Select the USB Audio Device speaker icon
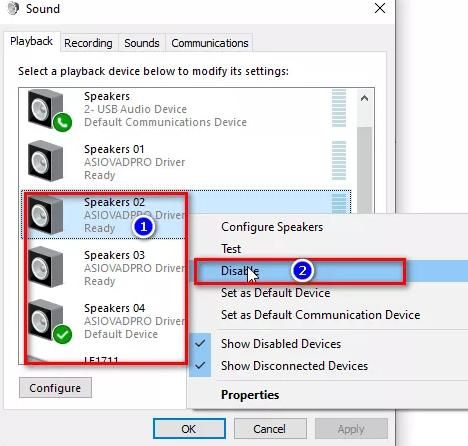468x446 pixels. tap(48, 110)
